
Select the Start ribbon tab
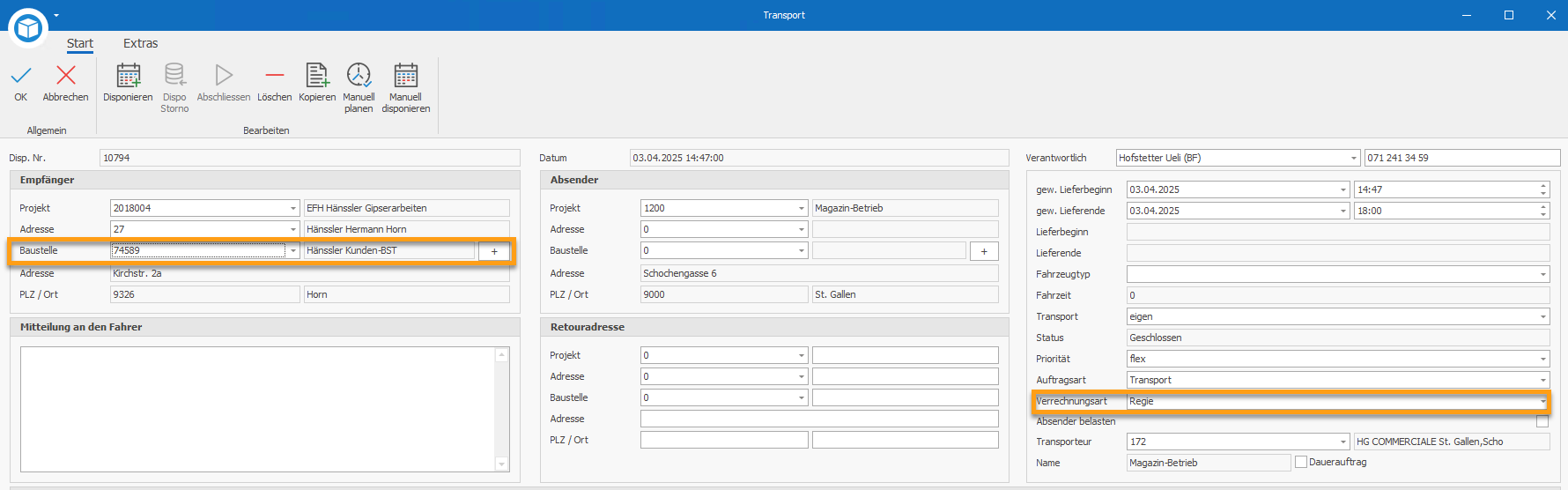(80, 43)
